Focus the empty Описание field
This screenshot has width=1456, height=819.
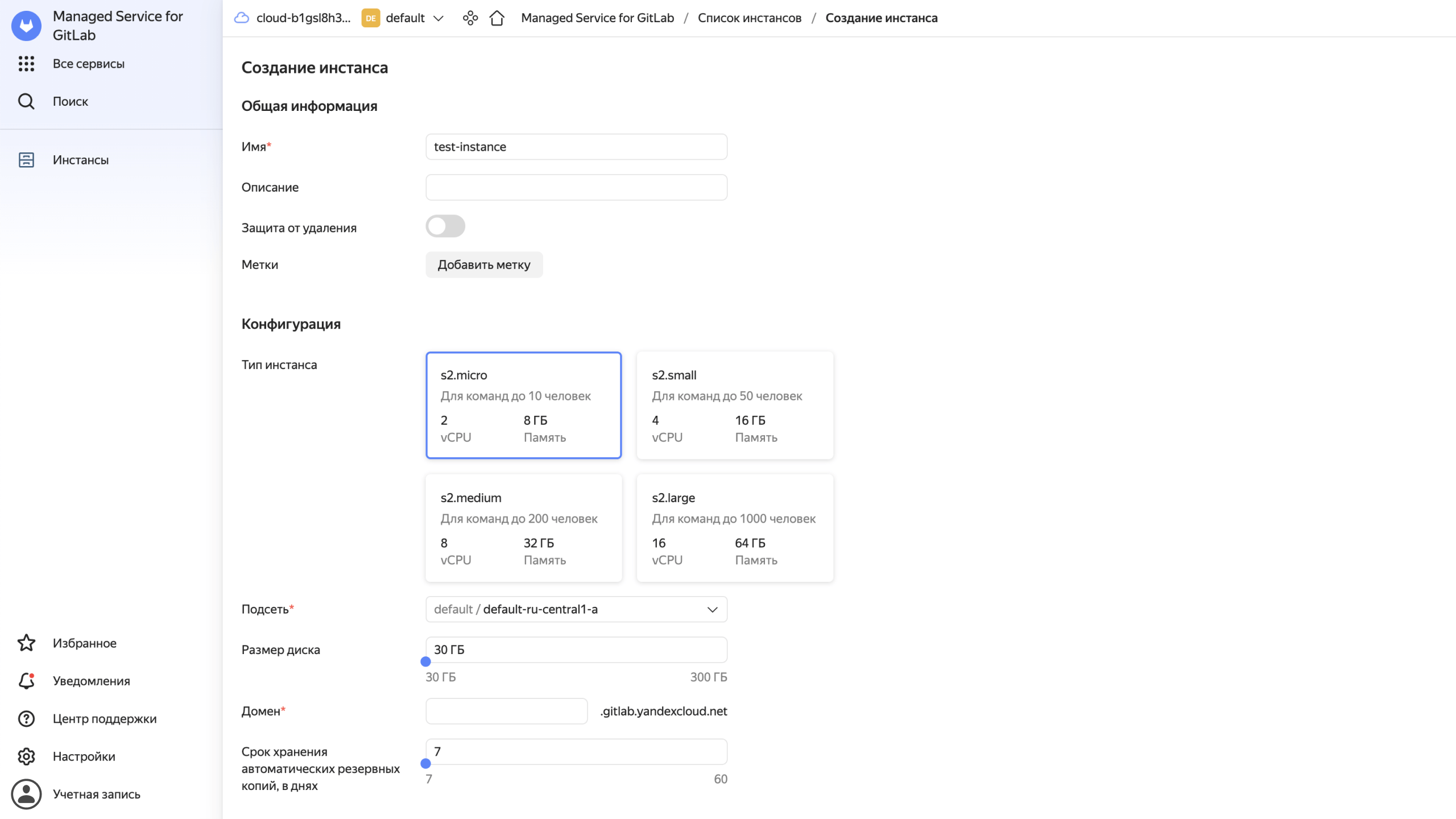pos(576,187)
